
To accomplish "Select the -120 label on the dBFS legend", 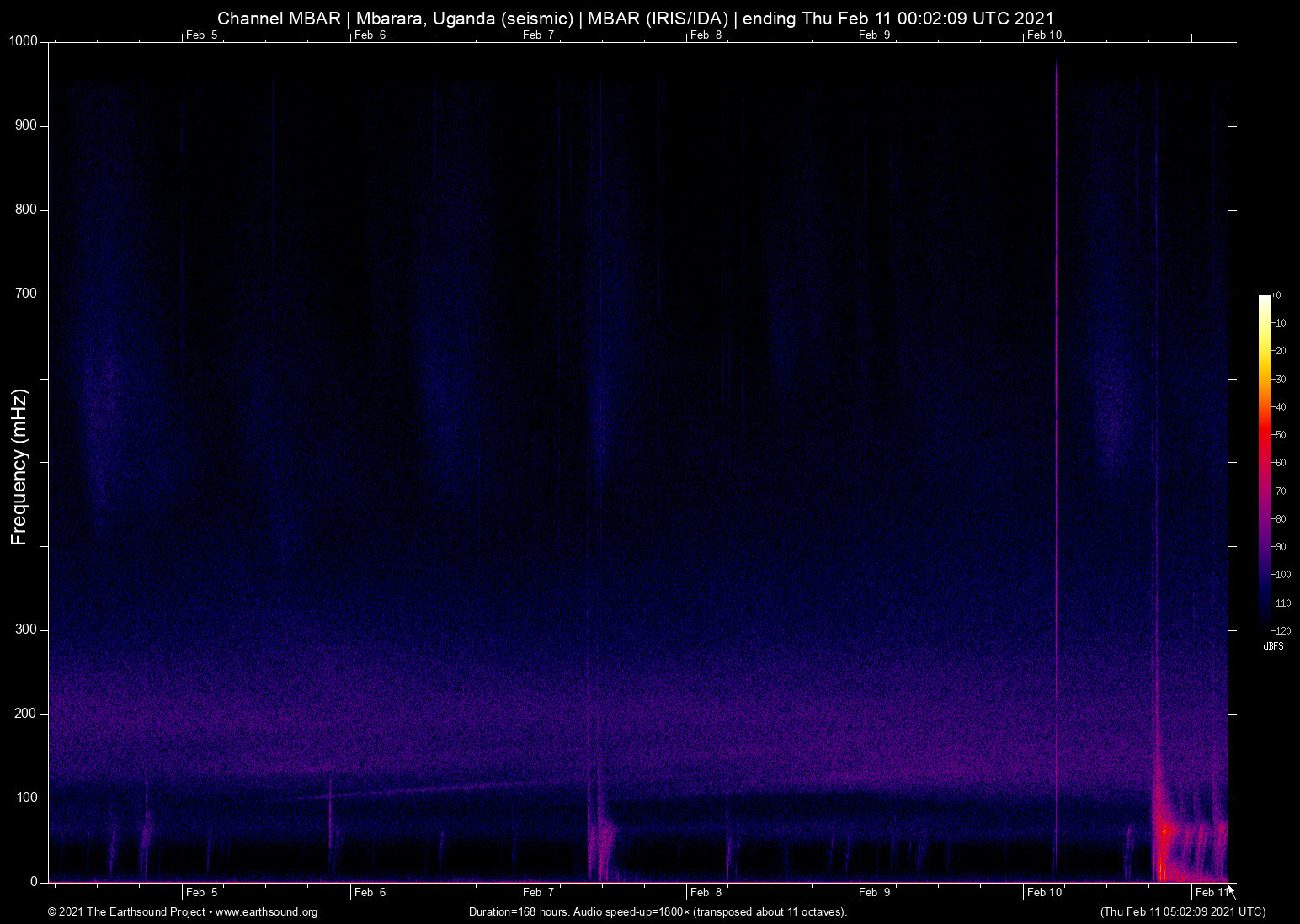I will click(x=1281, y=630).
